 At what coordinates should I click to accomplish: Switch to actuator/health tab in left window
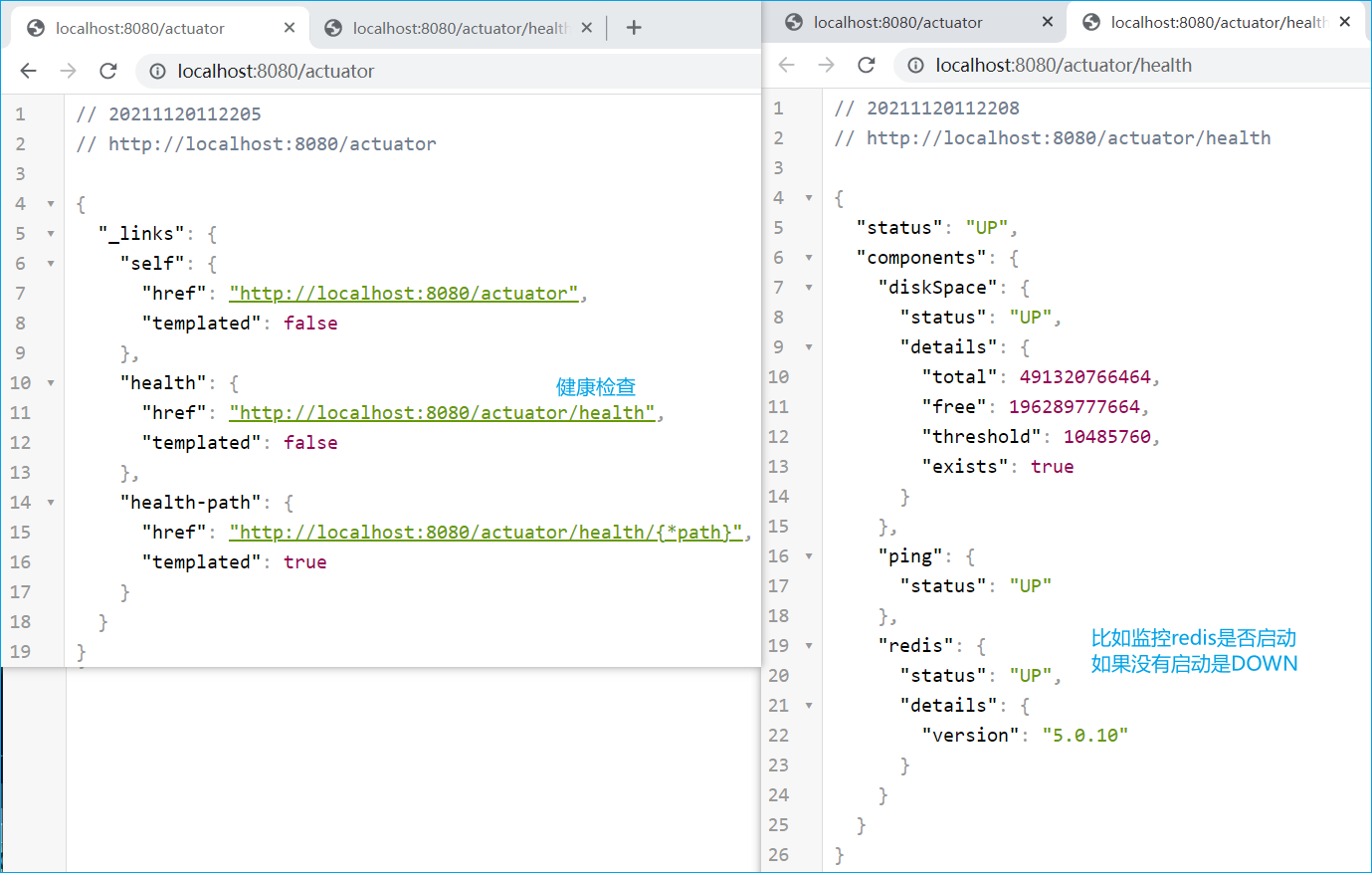click(x=459, y=28)
